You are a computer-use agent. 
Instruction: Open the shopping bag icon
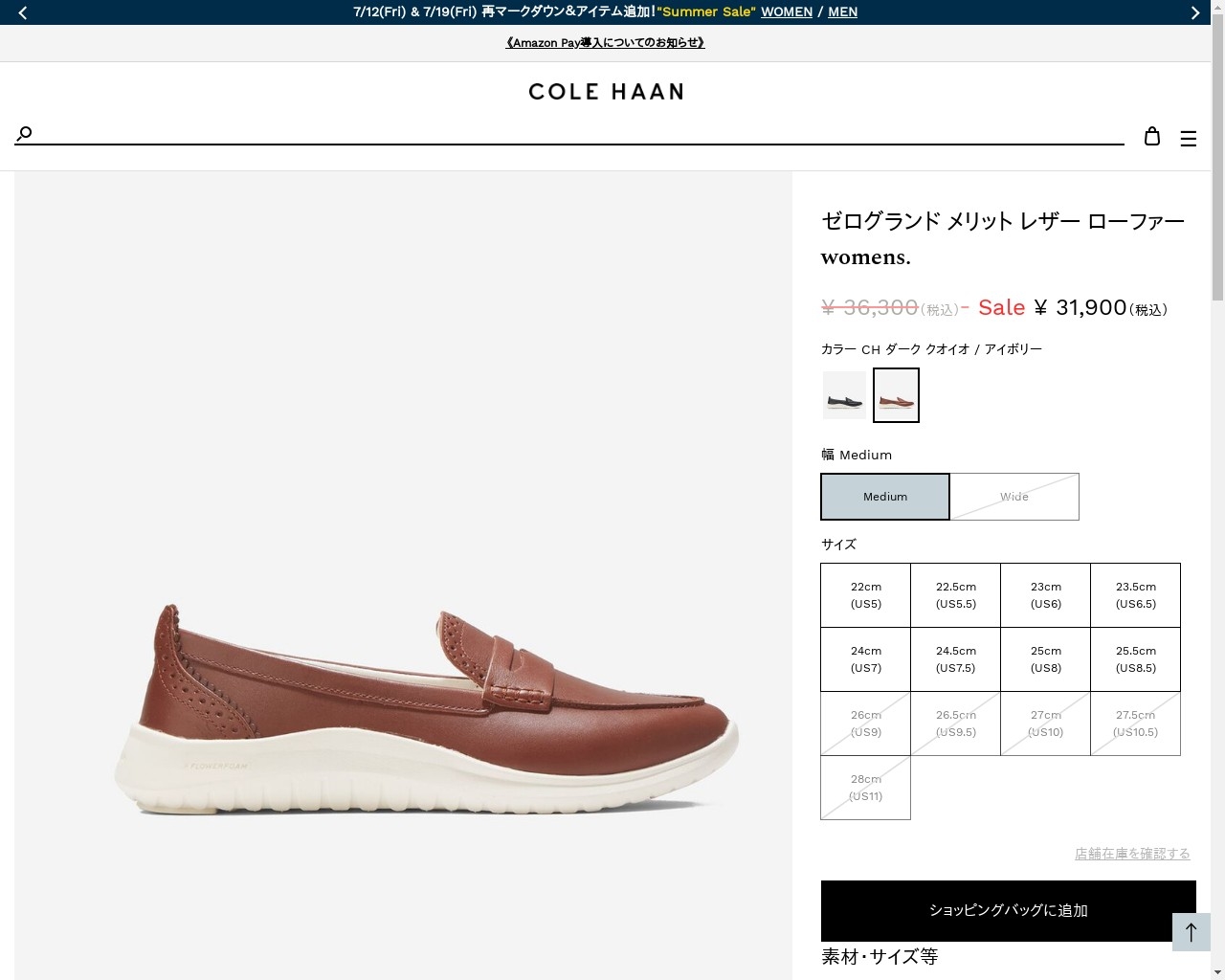[x=1152, y=137]
